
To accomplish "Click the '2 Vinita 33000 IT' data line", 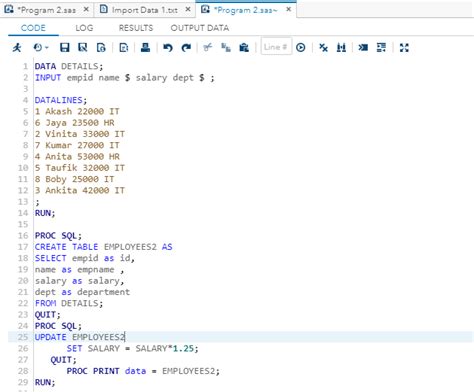I will [x=80, y=134].
